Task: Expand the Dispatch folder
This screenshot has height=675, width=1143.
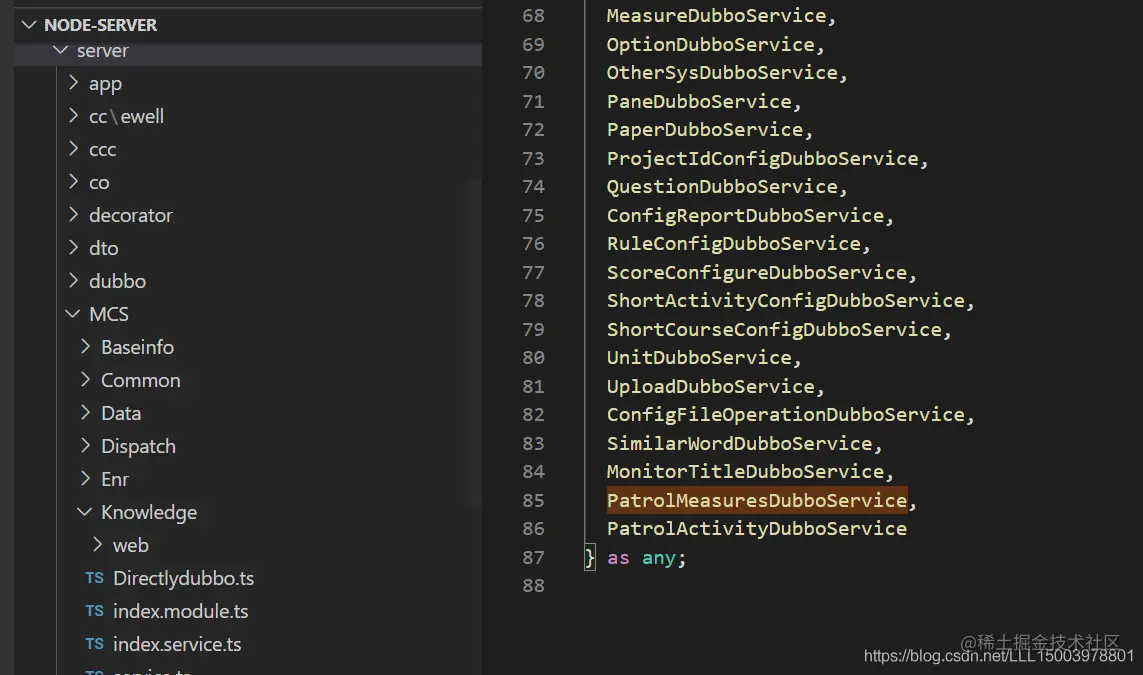Action: coord(85,445)
